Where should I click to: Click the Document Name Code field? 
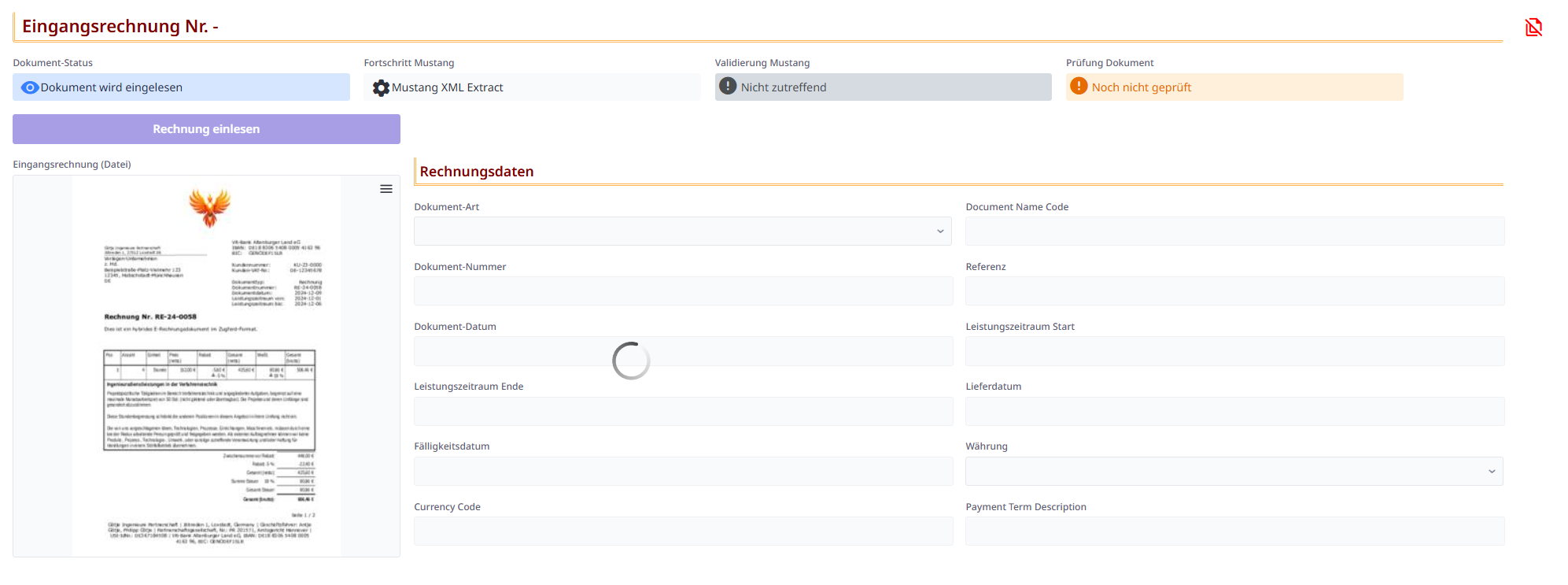[x=1234, y=231]
